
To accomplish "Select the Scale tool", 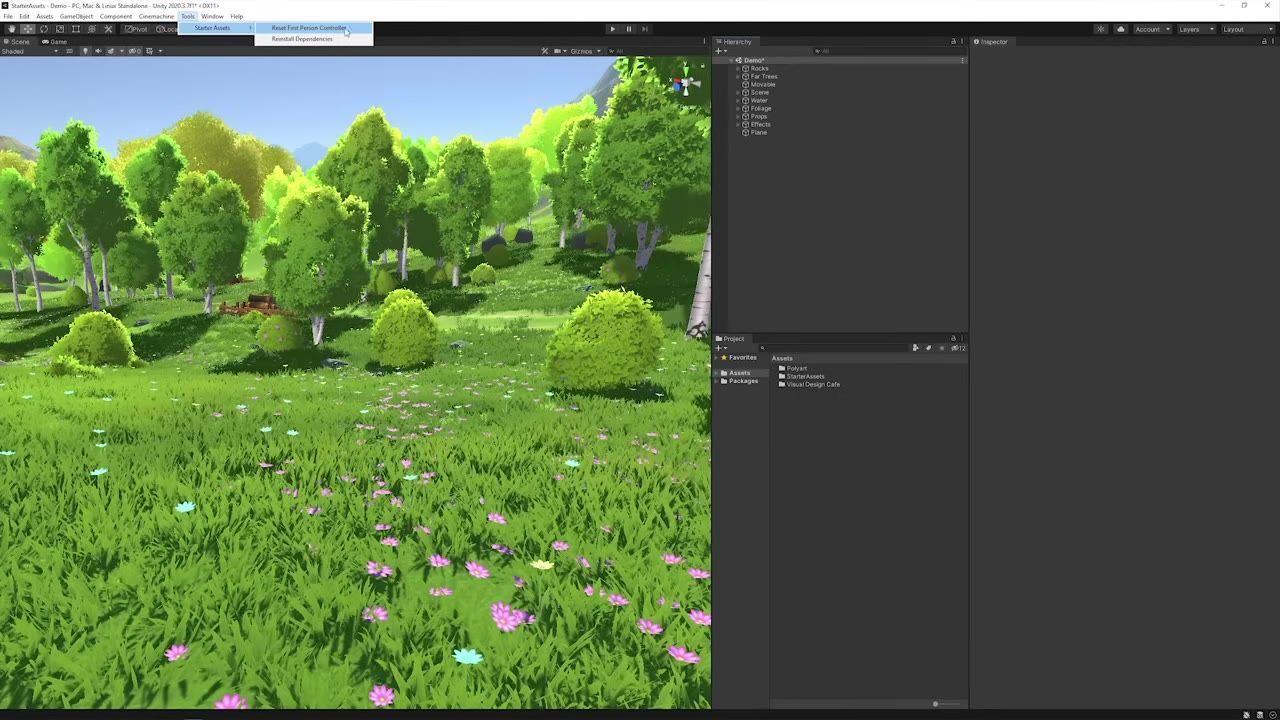I will 59,29.
